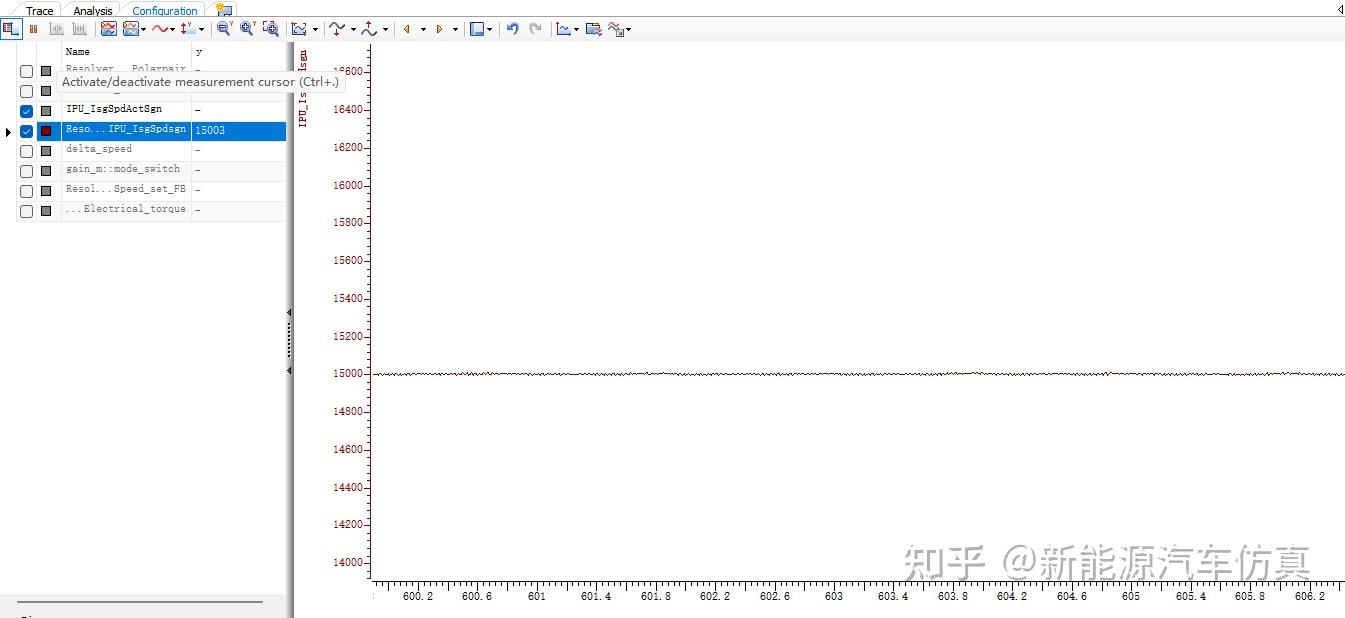Uncheck the IPU_IsgSpdActSgn signal checkbox
Viewport: 1345px width, 618px height.
click(x=25, y=110)
